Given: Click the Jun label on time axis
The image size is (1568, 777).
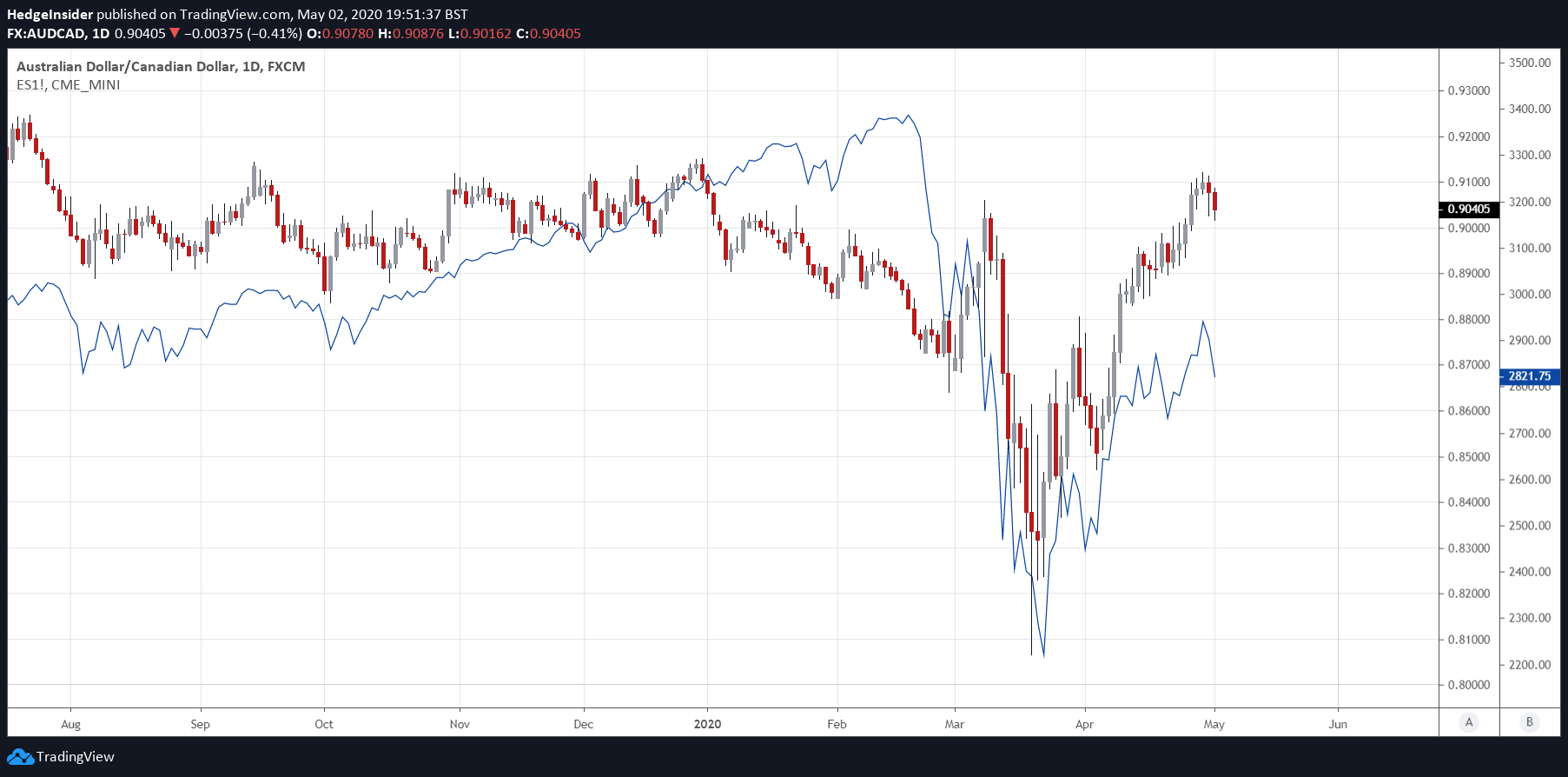Looking at the screenshot, I should (1338, 724).
